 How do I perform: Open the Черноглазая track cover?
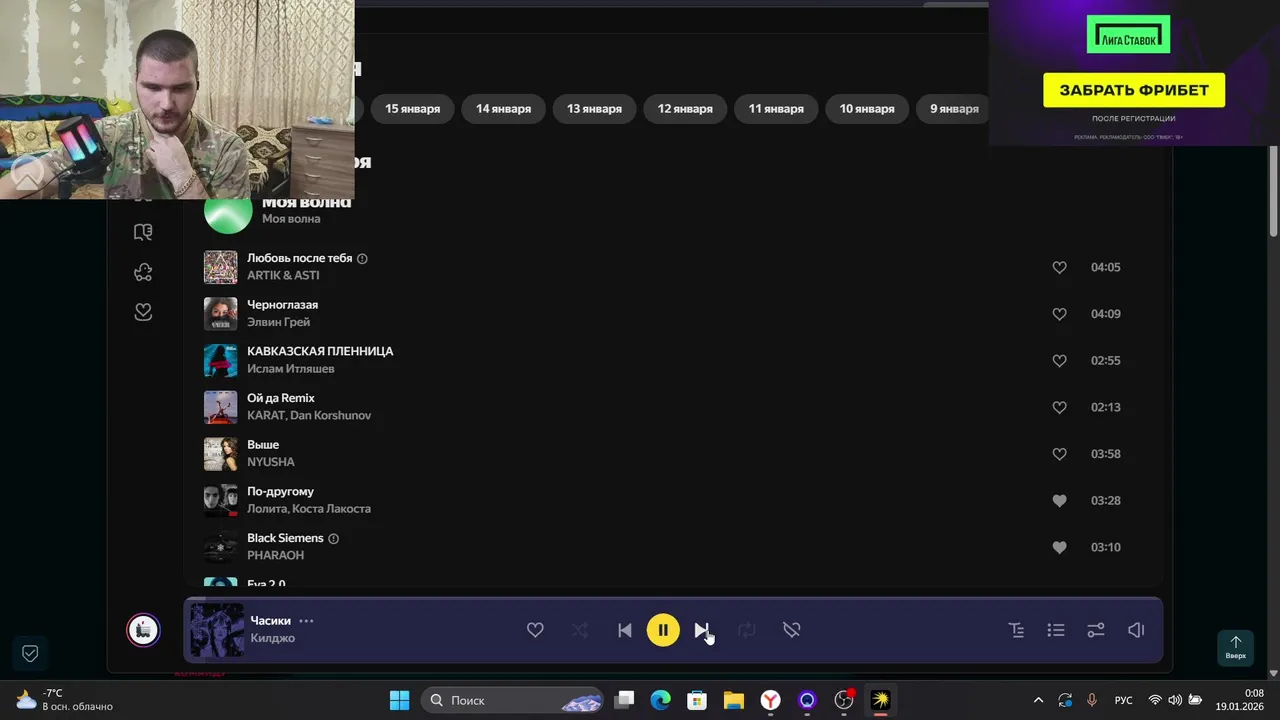[221, 314]
